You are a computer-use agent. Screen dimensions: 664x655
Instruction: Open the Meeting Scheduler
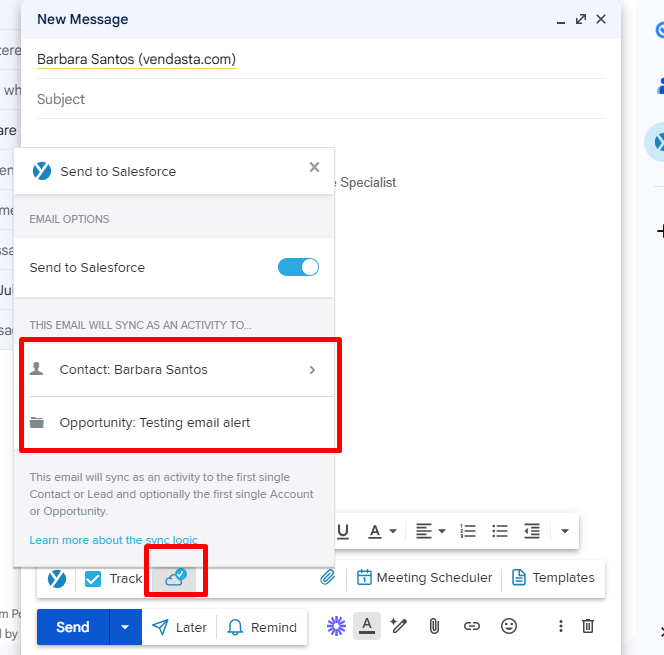[x=424, y=578]
